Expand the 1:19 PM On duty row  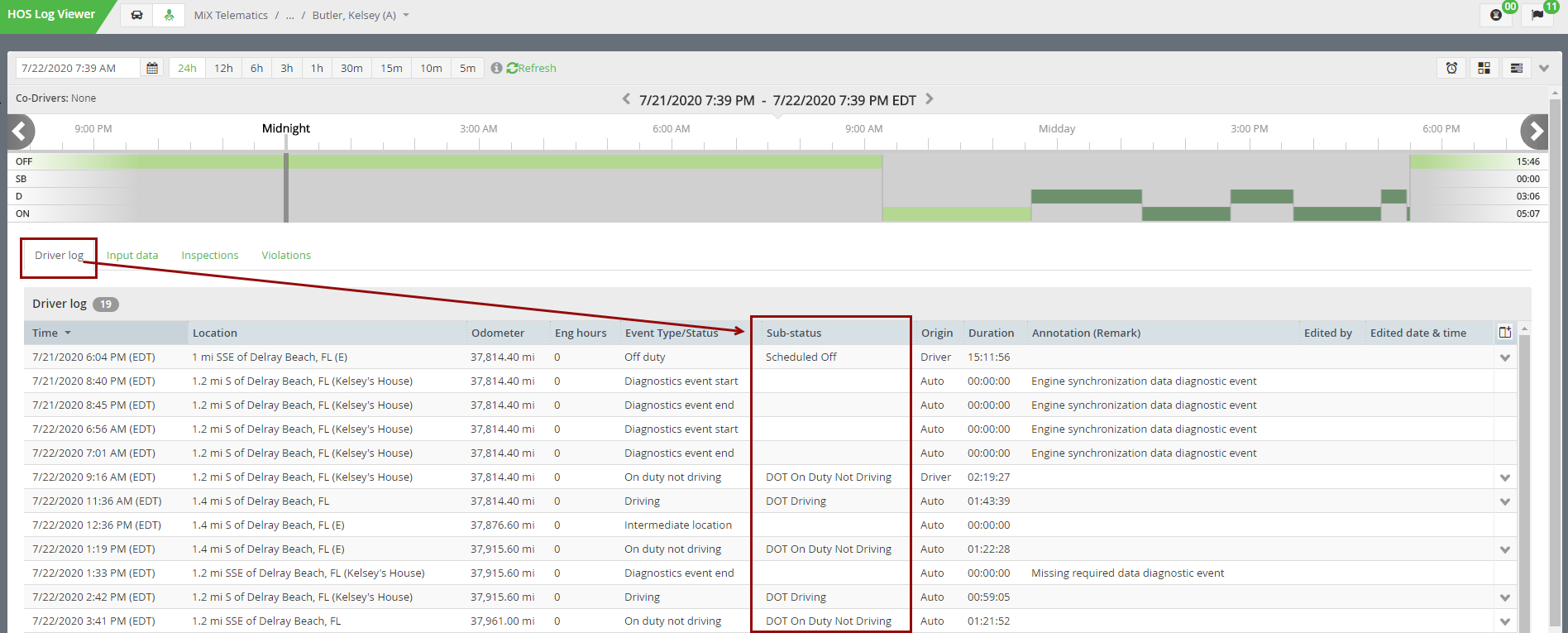click(1505, 549)
